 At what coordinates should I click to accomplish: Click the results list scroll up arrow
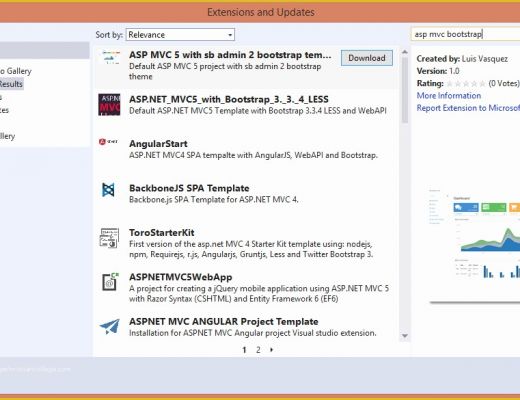tap(405, 52)
